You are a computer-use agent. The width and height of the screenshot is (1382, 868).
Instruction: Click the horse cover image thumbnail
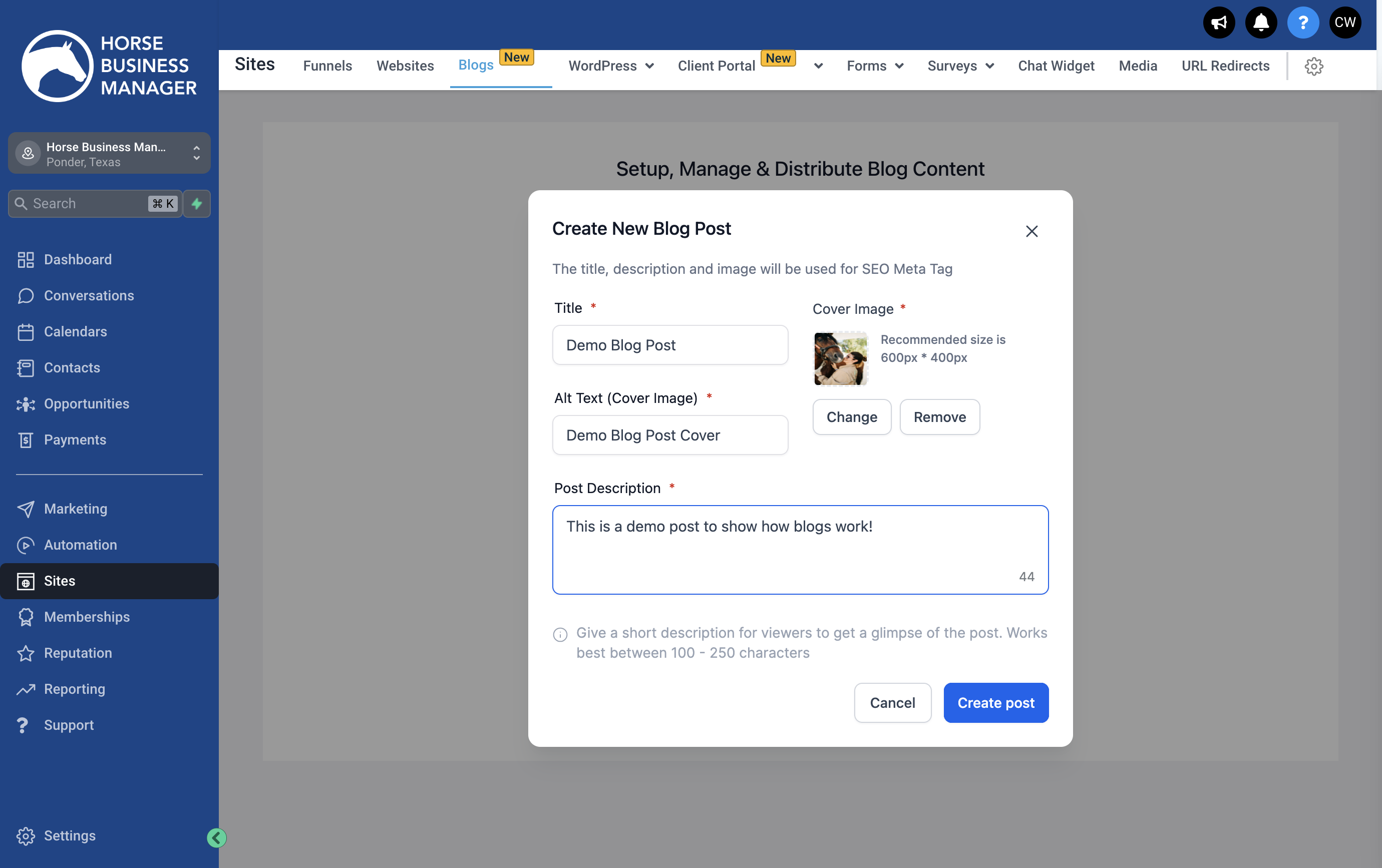840,358
